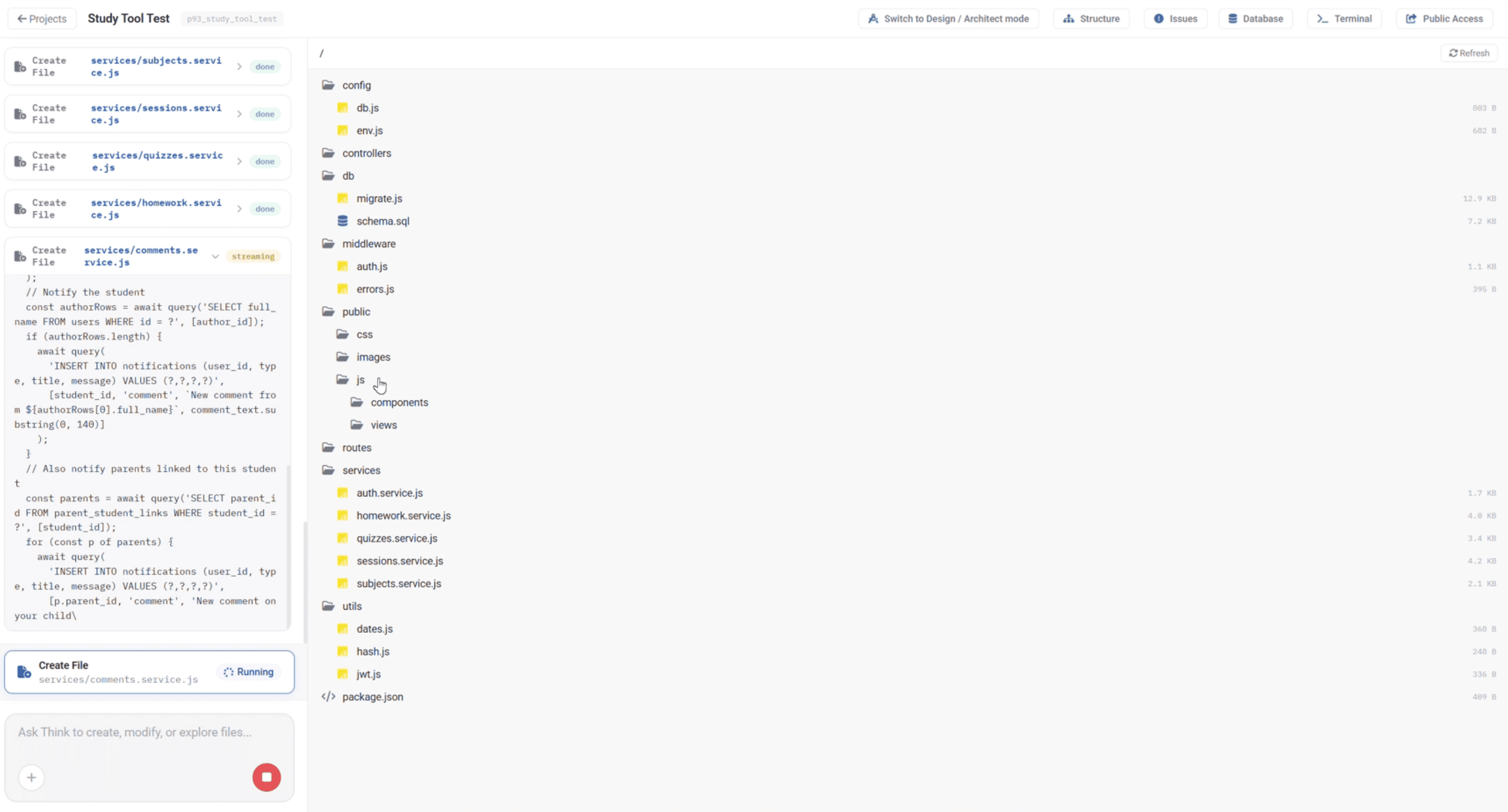
Task: Open middleware auth.js file
Action: 372,266
